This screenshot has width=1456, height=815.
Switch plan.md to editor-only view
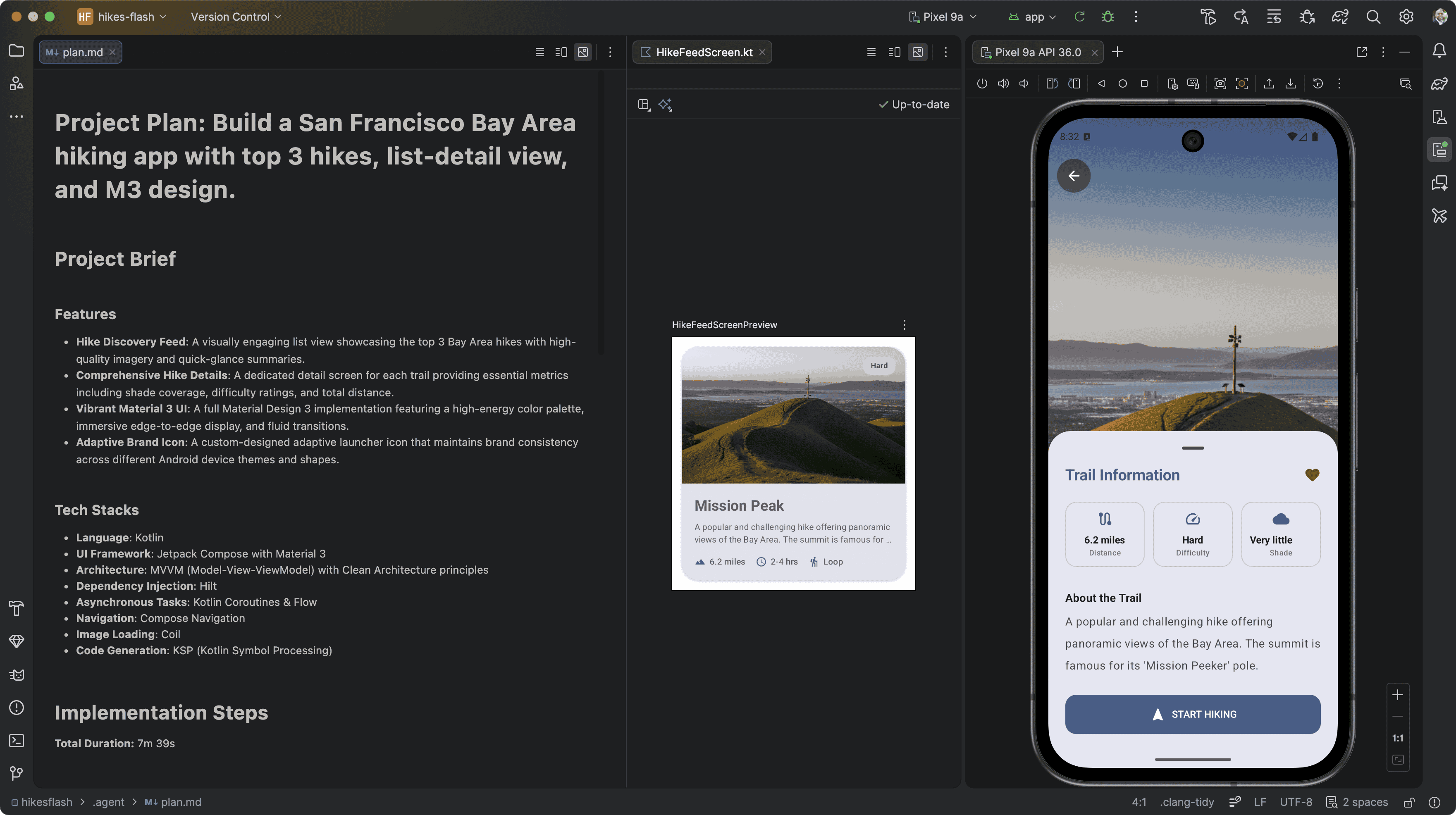tap(539, 52)
